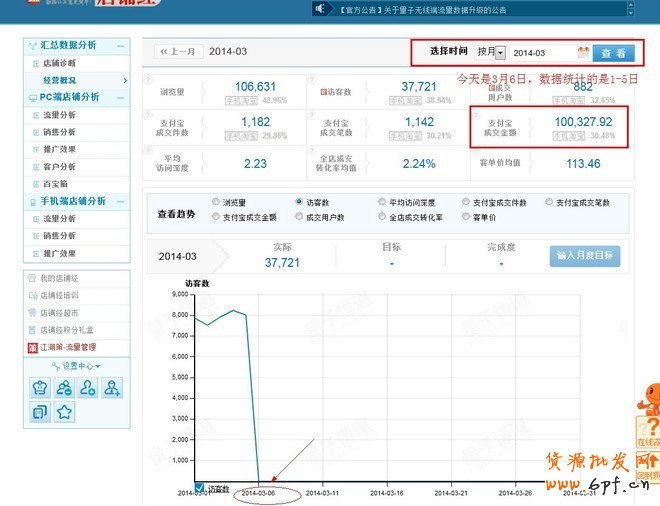
Task: Open 店铺诊断 in the sidebar
Action: 59,63
